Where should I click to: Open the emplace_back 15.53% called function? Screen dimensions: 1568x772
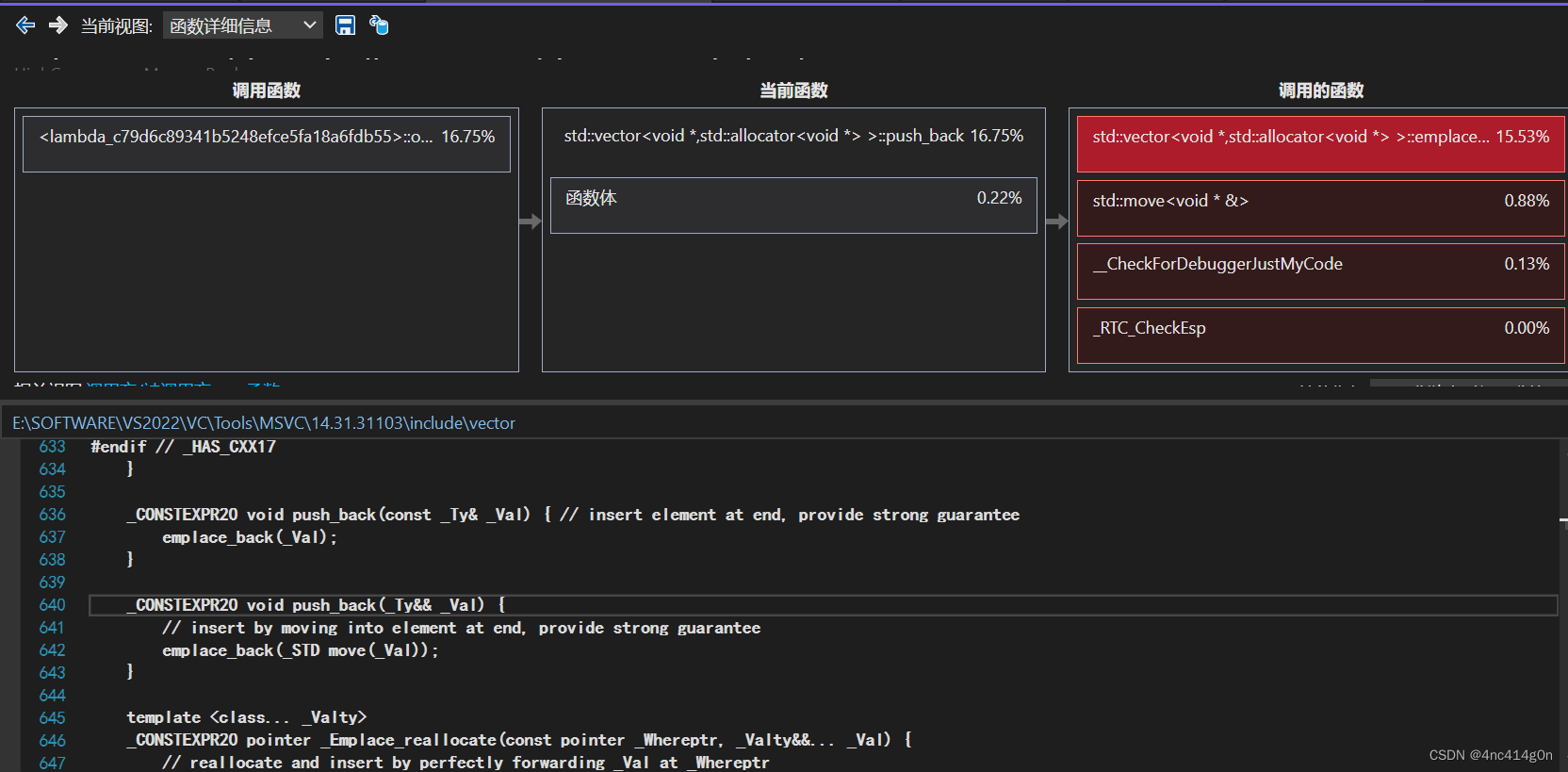pos(1320,144)
